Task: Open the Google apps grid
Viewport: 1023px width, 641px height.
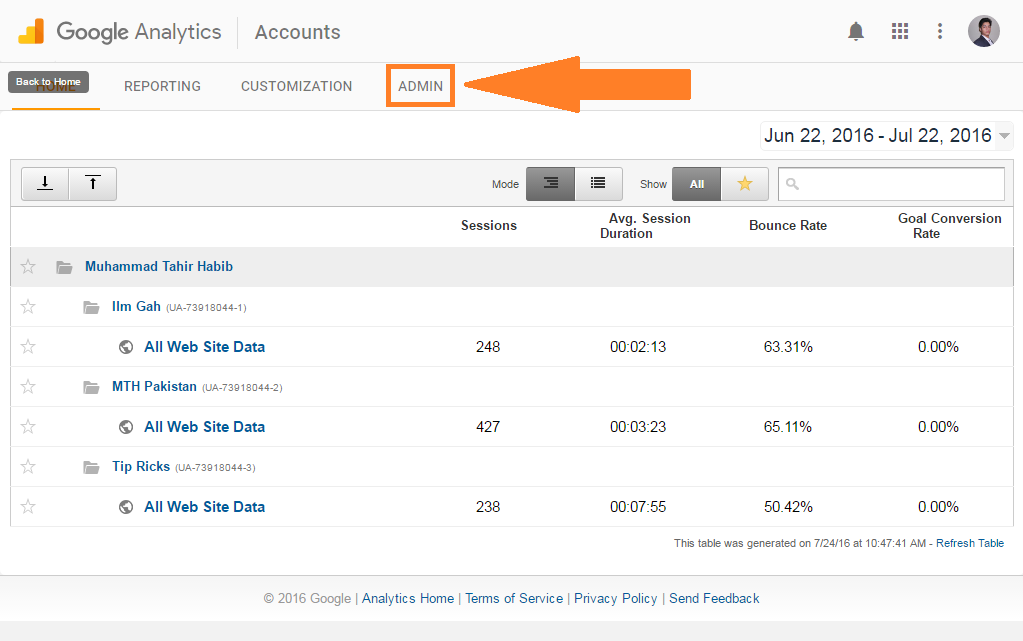Action: (900, 31)
